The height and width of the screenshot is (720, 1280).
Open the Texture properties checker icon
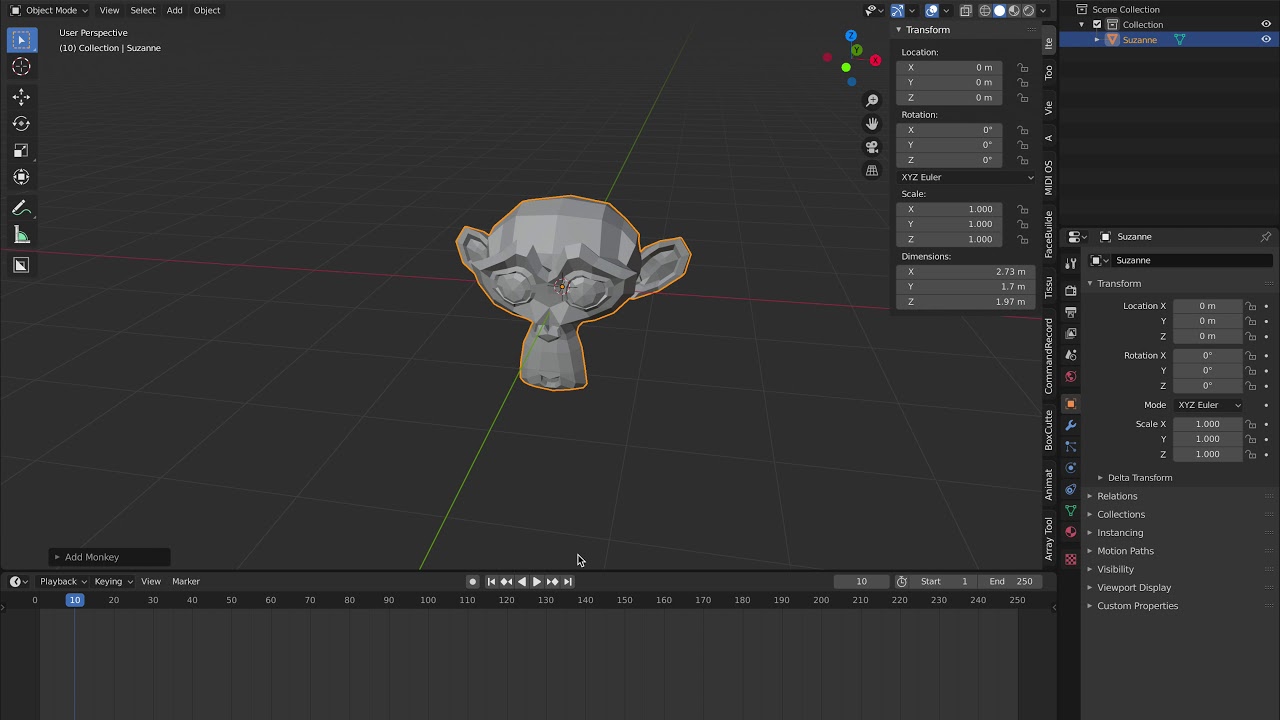pos(1070,559)
